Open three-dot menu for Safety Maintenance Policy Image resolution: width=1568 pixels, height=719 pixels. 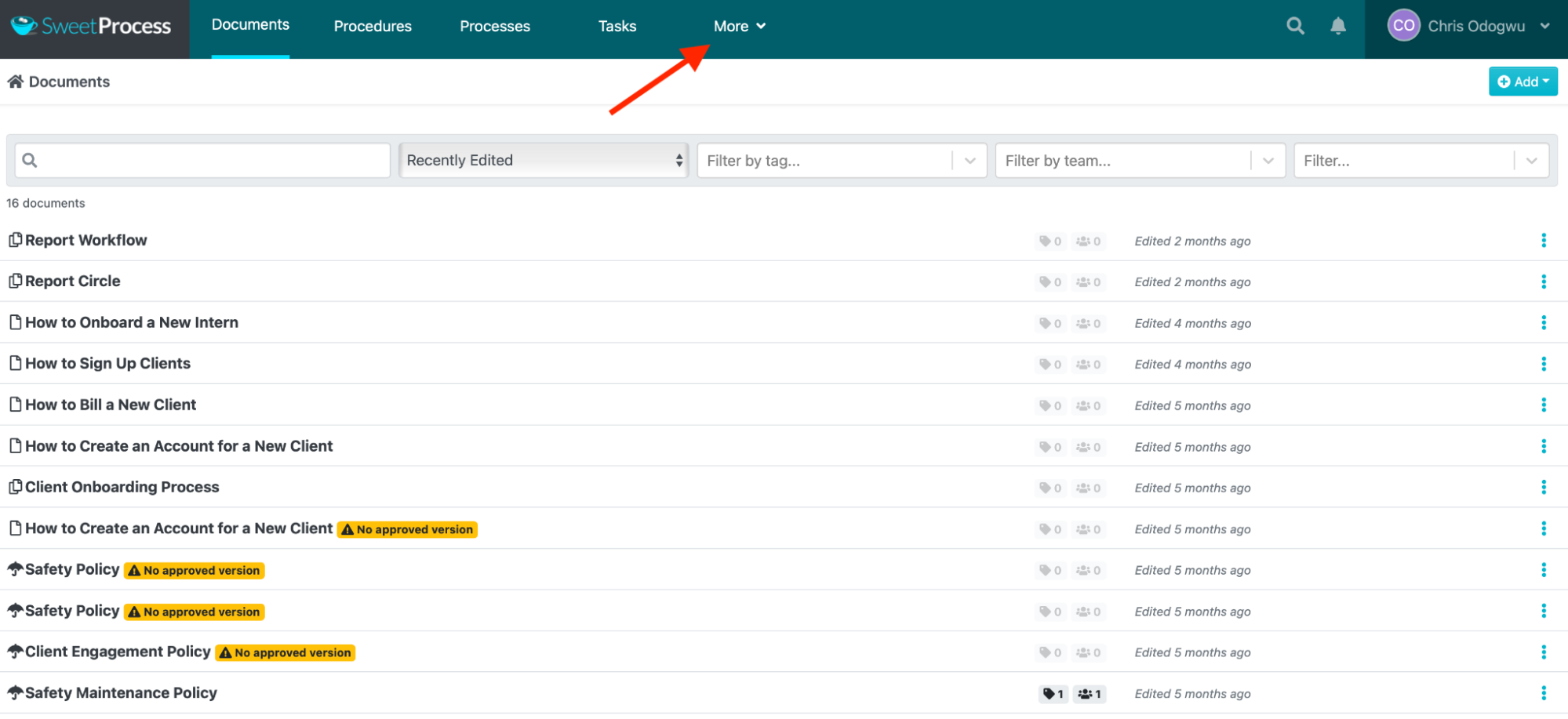pyautogui.click(x=1543, y=693)
